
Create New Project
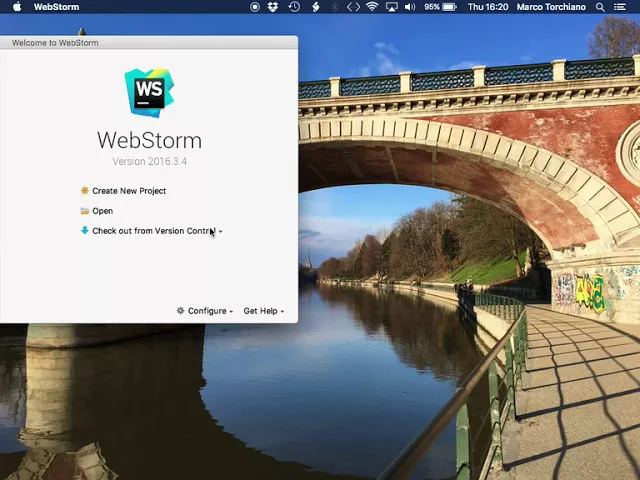coord(129,191)
